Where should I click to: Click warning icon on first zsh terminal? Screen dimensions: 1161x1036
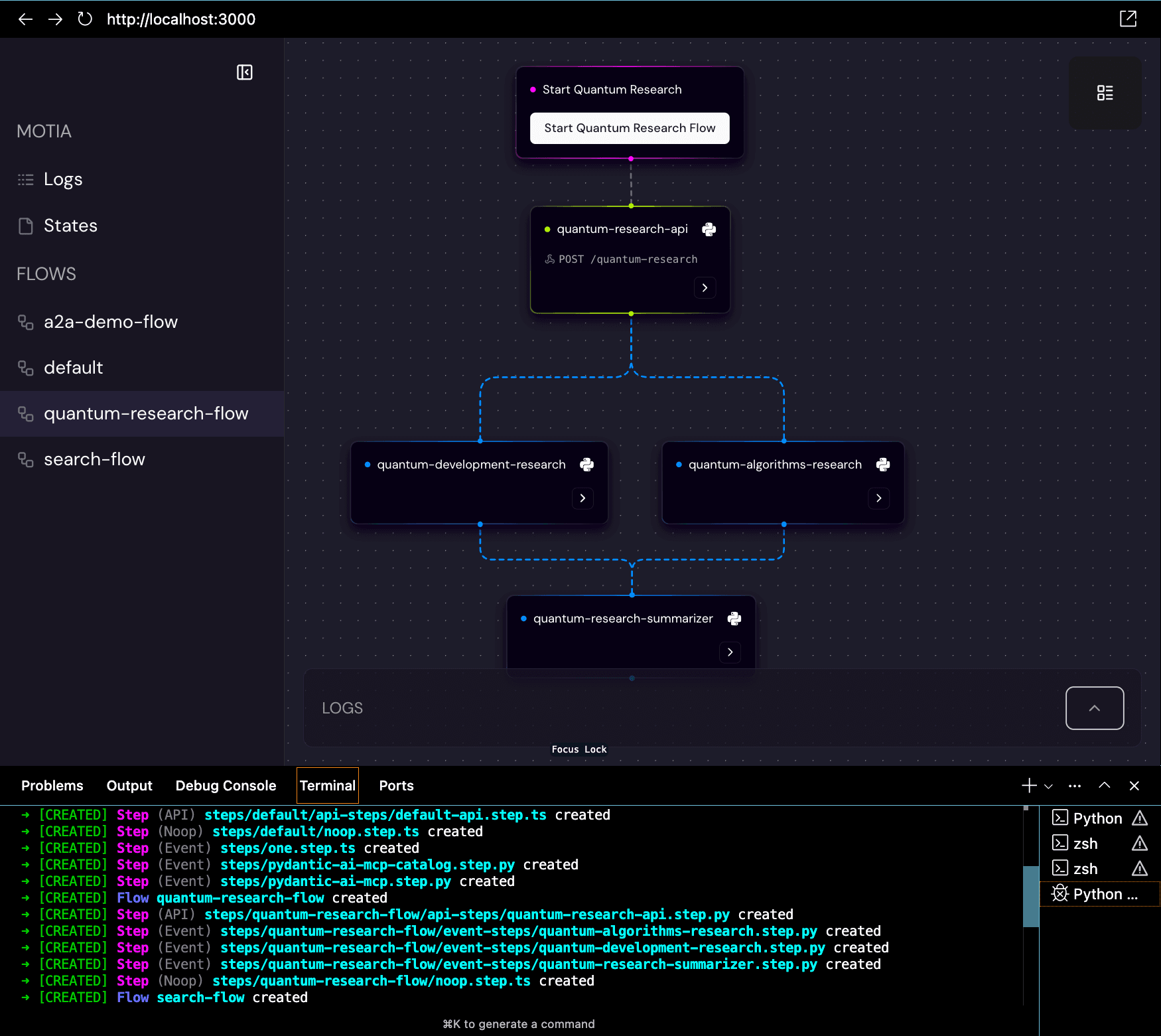1140,844
